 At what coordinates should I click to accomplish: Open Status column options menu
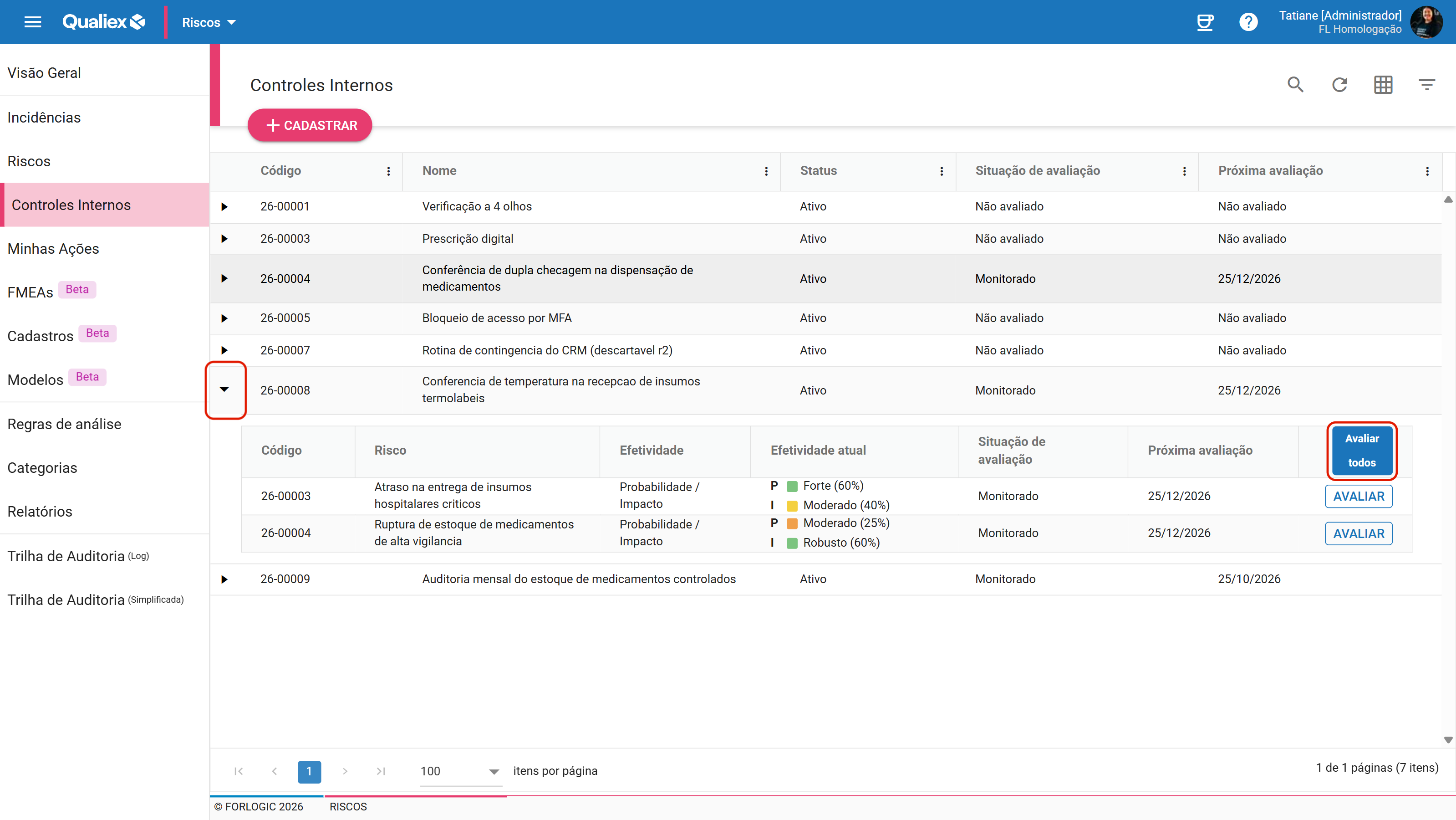(941, 171)
